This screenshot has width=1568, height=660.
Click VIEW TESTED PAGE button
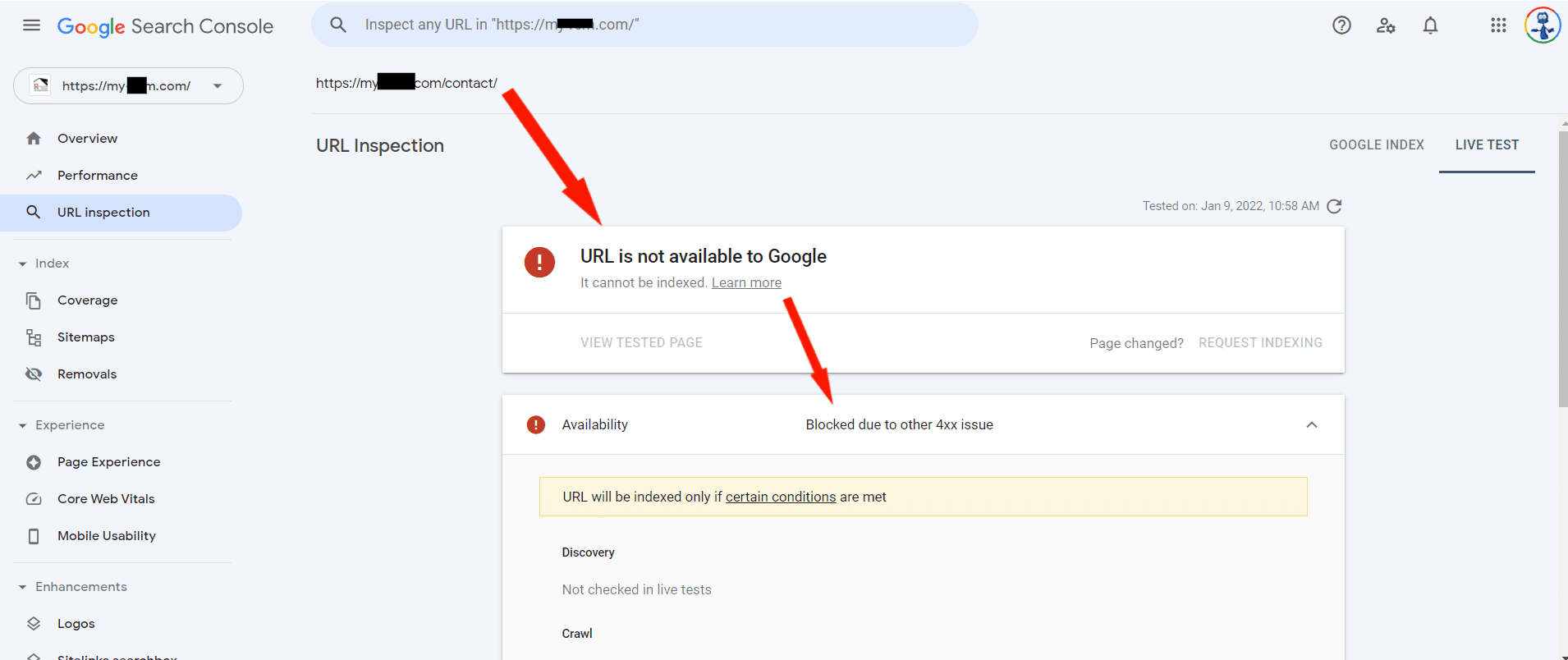641,343
